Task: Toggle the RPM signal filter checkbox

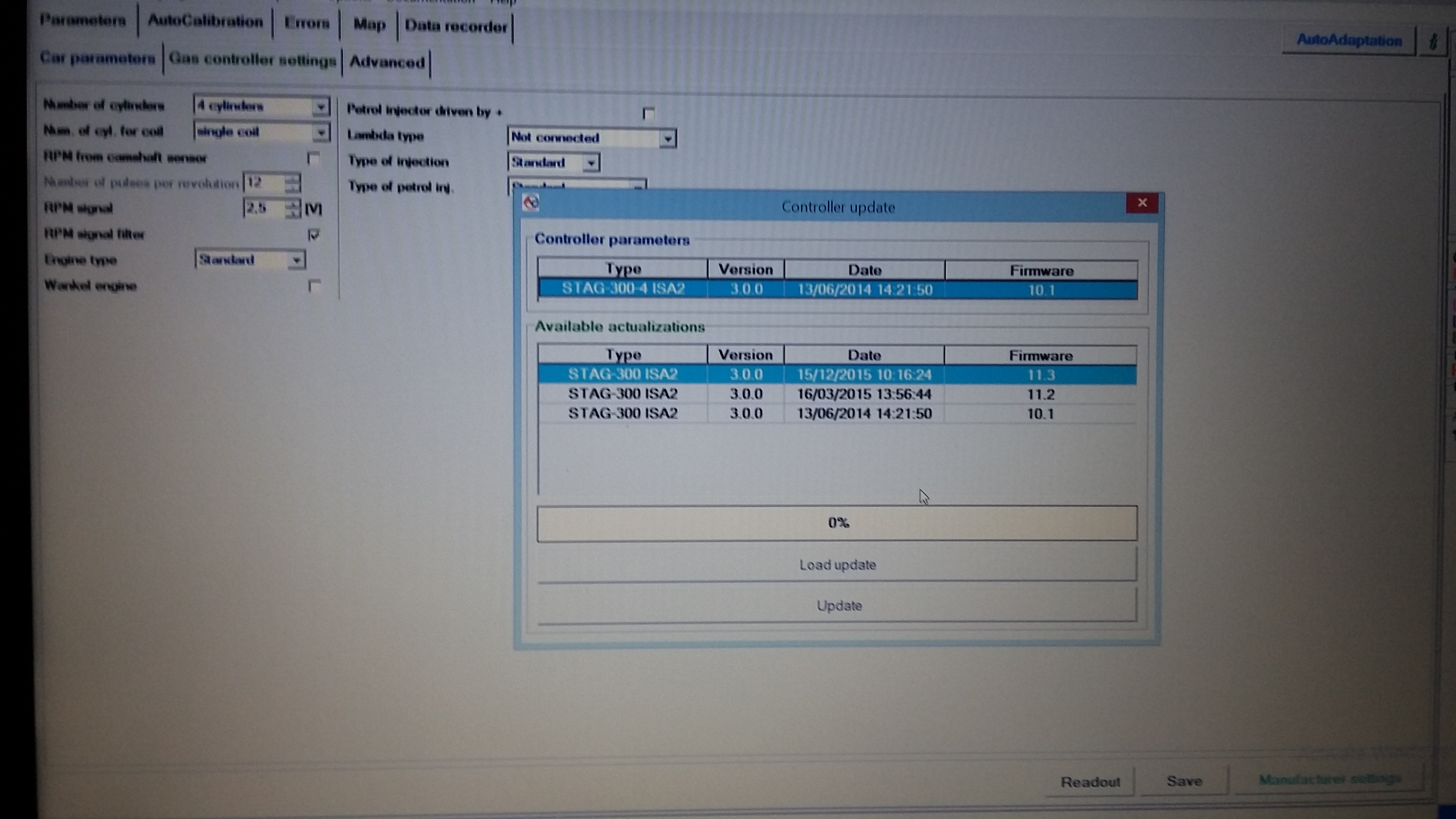Action: pos(314,235)
